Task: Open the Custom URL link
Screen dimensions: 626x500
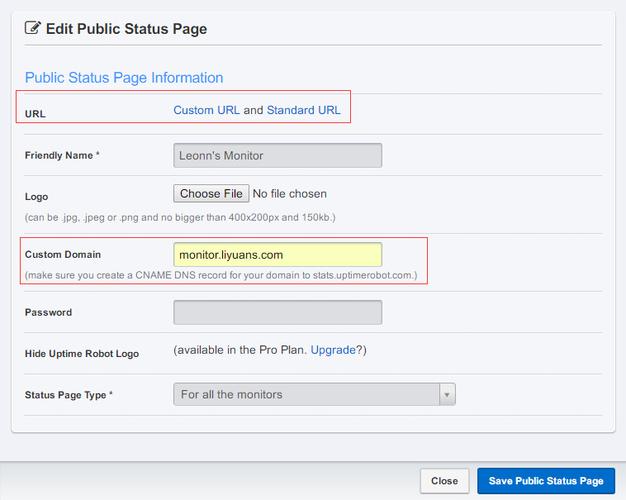Action: coord(206,110)
